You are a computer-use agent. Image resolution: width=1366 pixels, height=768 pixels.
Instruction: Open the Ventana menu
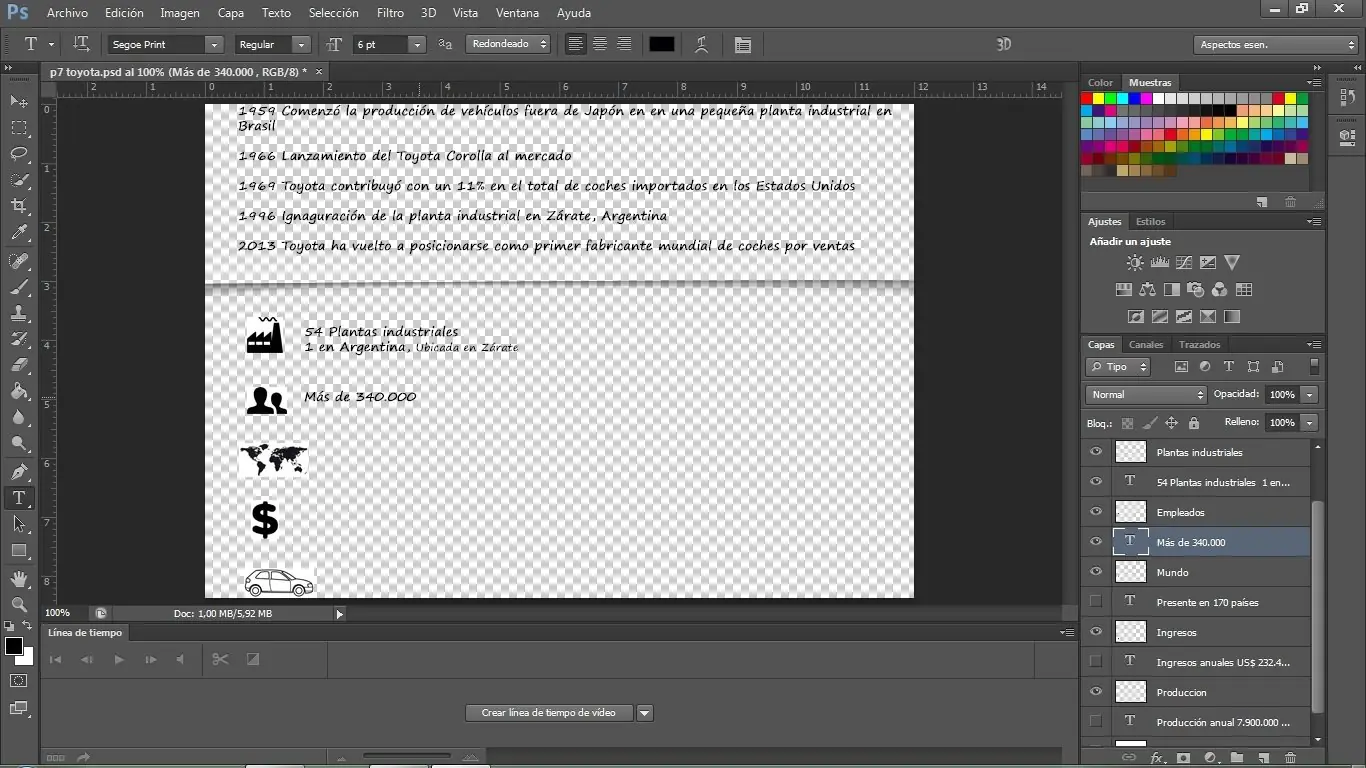(517, 13)
